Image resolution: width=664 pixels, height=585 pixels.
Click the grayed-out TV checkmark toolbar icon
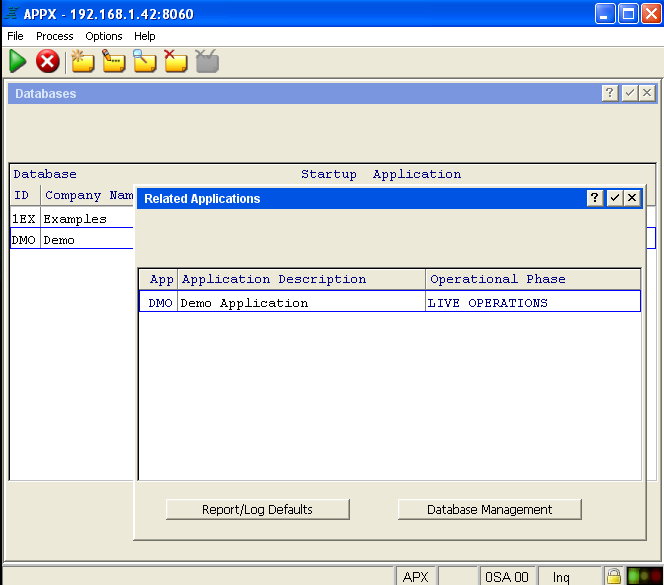[x=207, y=61]
